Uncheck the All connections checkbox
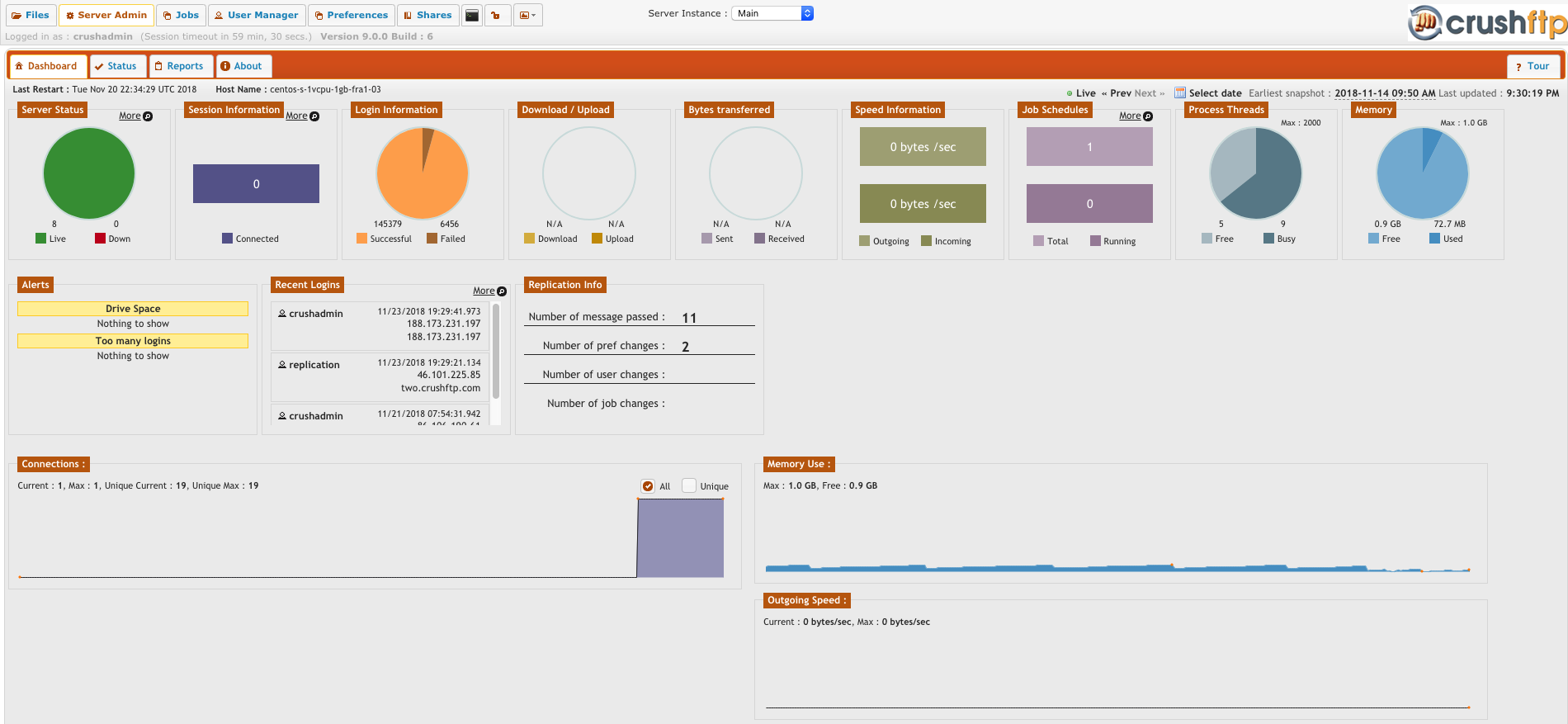The width and height of the screenshot is (1568, 724). [x=648, y=486]
